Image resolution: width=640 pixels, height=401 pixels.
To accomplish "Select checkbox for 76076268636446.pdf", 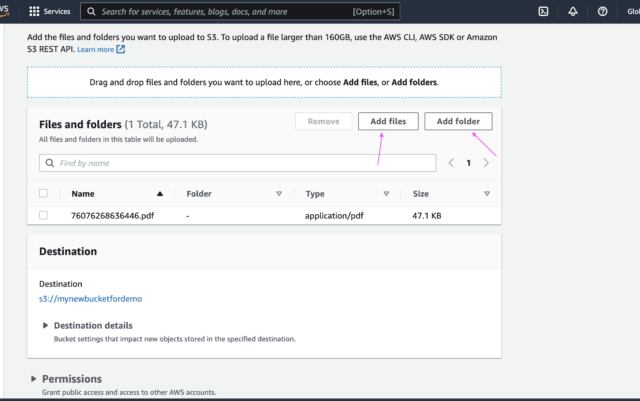I will [x=43, y=215].
